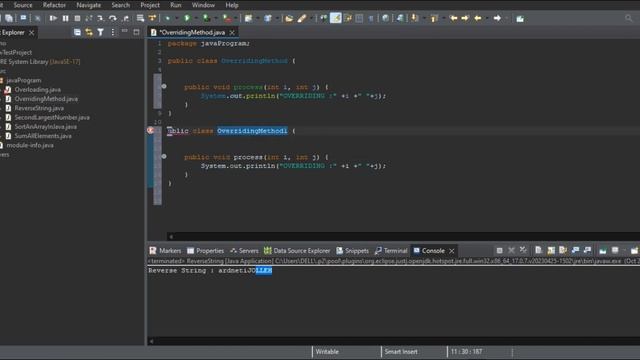The height and width of the screenshot is (360, 640).
Task: Click the Next Annotation down-arrow icon
Action: (x=415, y=18)
